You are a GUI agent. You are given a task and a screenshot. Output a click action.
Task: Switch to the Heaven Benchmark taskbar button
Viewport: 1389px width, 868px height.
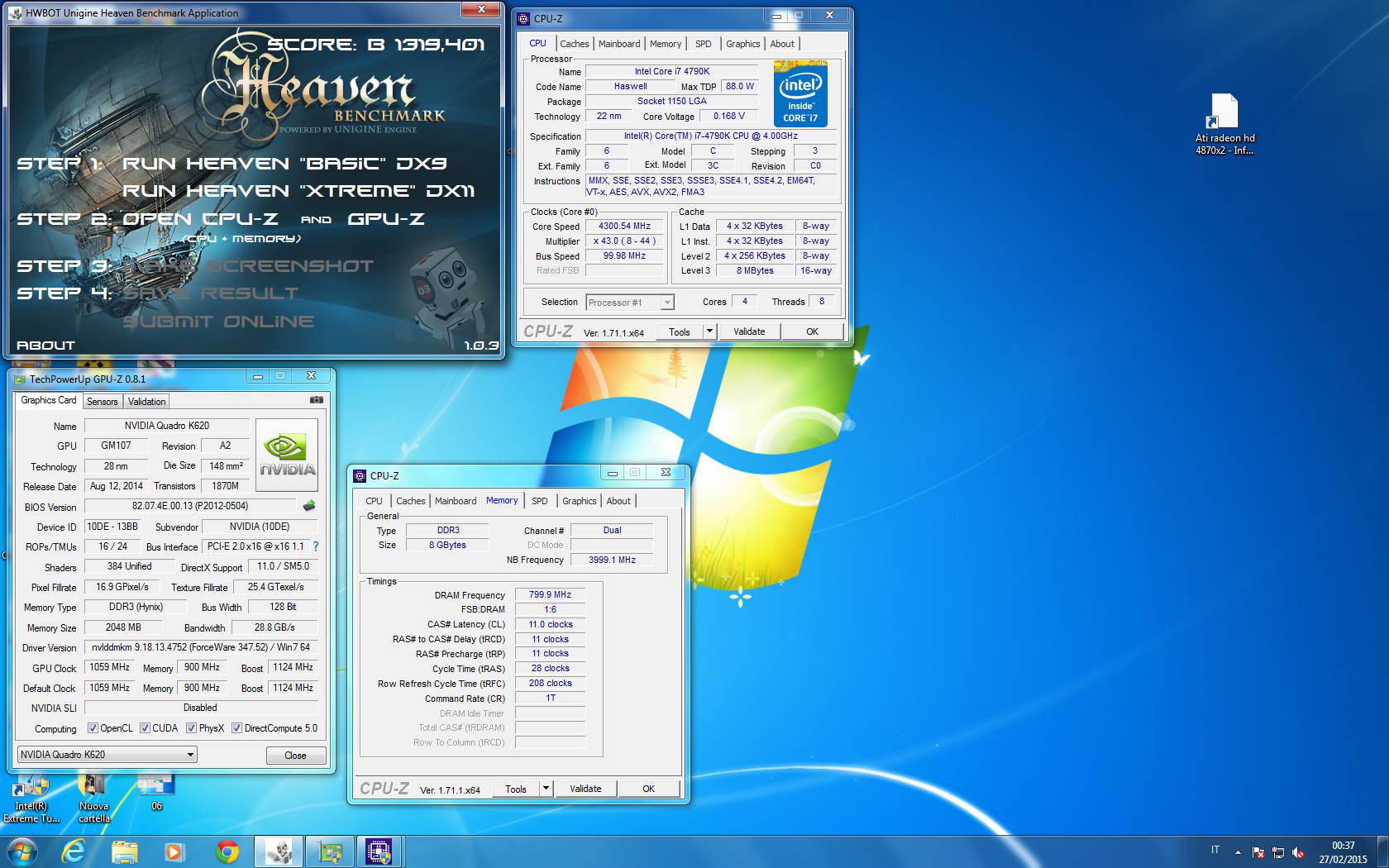279,851
